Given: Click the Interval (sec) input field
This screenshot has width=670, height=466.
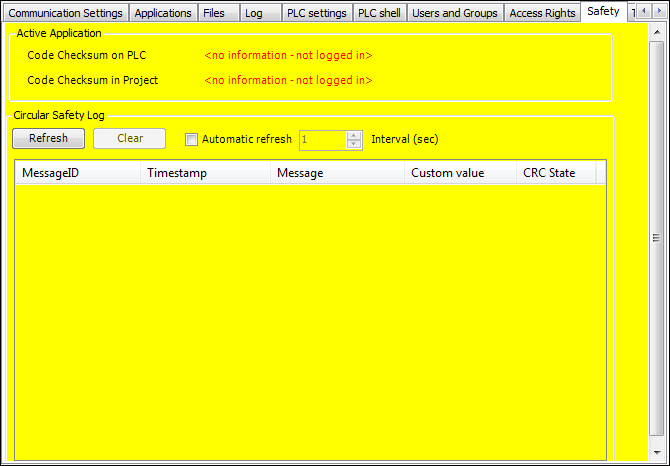Looking at the screenshot, I should point(322,140).
